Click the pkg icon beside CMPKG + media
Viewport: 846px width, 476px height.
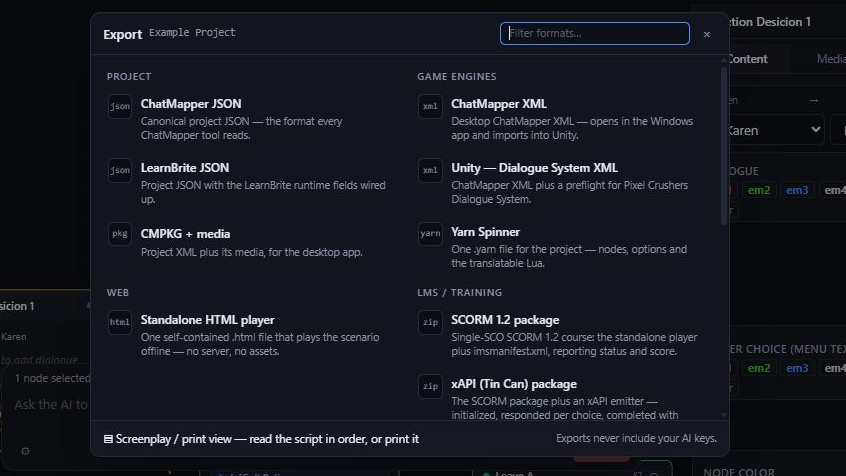120,234
